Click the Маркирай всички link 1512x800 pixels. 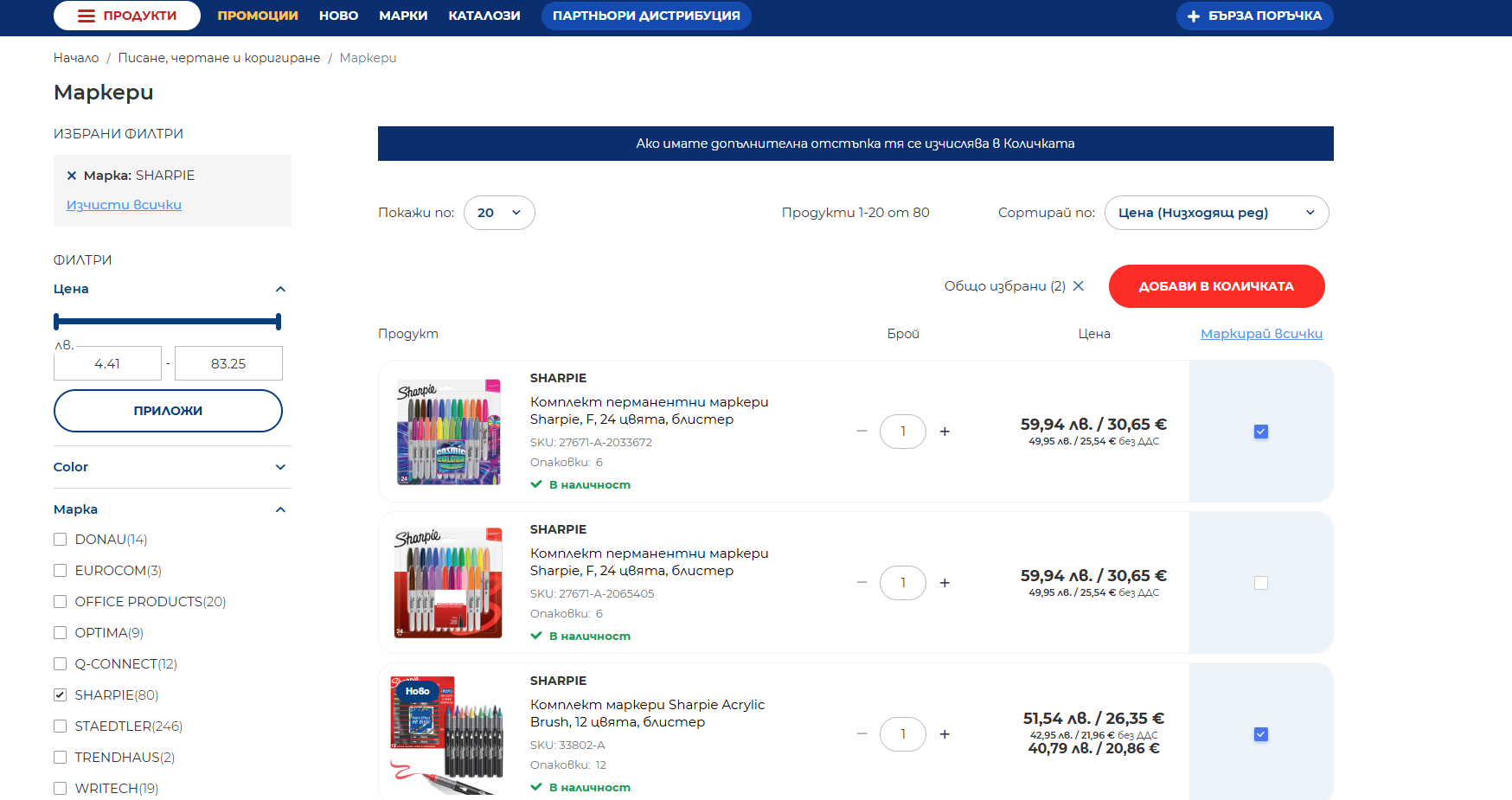click(x=1261, y=334)
